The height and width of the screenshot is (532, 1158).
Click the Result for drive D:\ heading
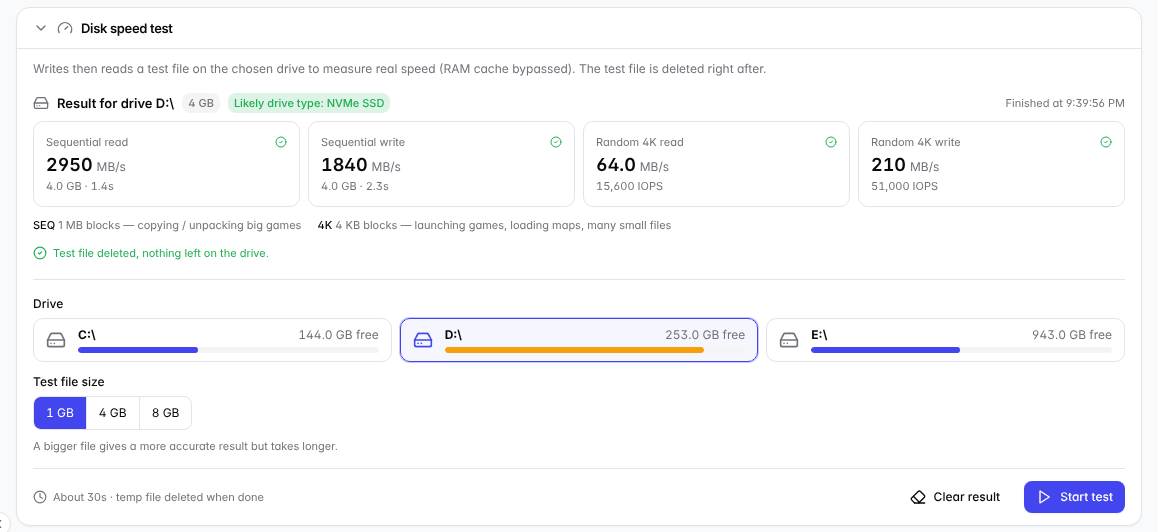coord(115,103)
